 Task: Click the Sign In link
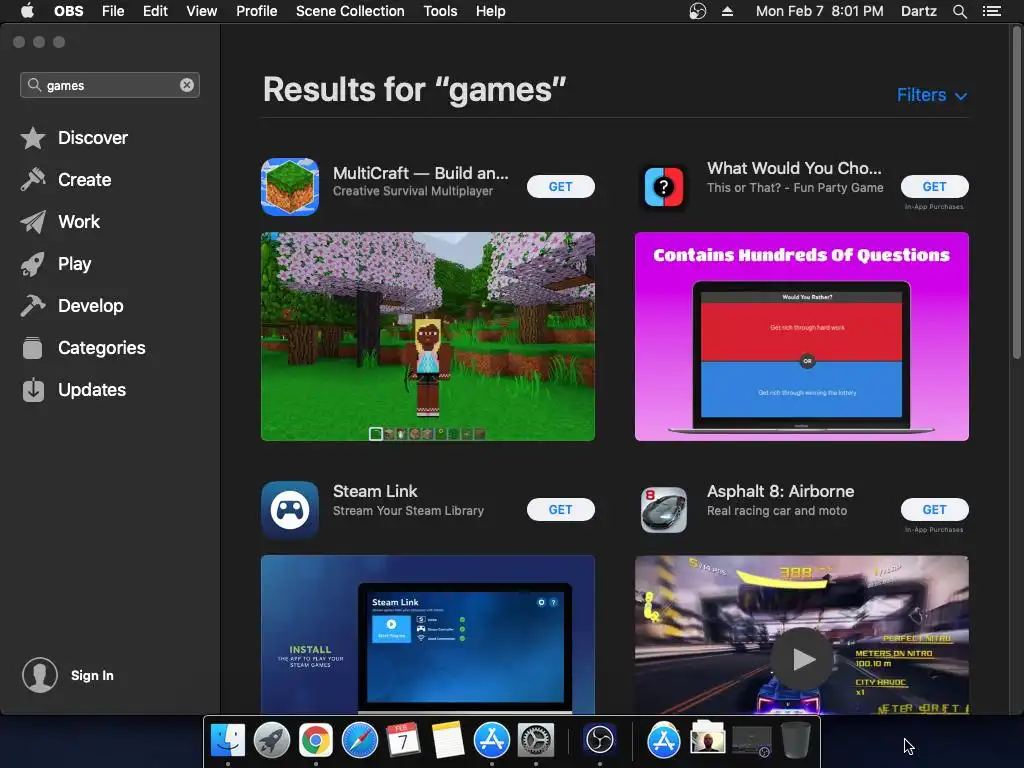click(92, 675)
